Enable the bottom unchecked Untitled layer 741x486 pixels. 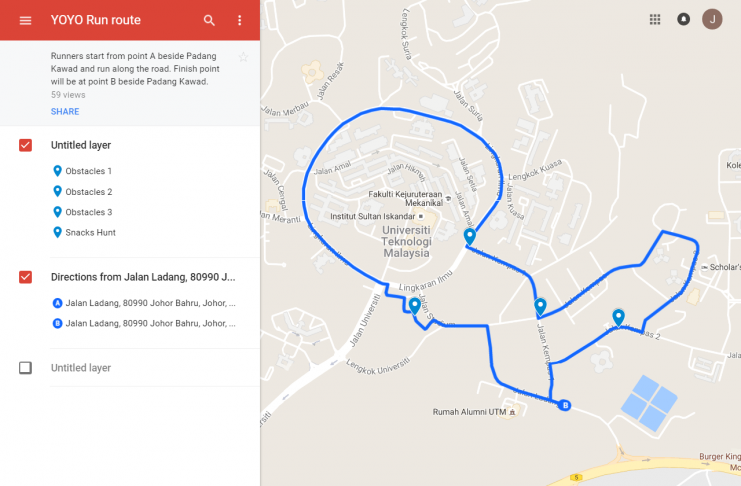[26, 368]
